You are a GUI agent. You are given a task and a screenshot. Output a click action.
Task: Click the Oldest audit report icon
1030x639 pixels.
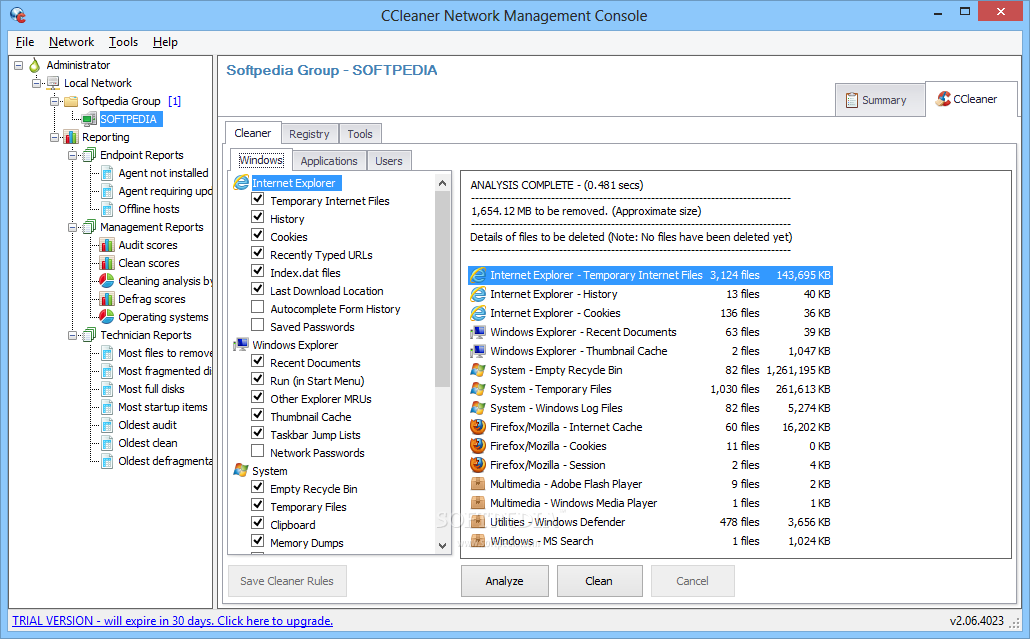tap(107, 425)
